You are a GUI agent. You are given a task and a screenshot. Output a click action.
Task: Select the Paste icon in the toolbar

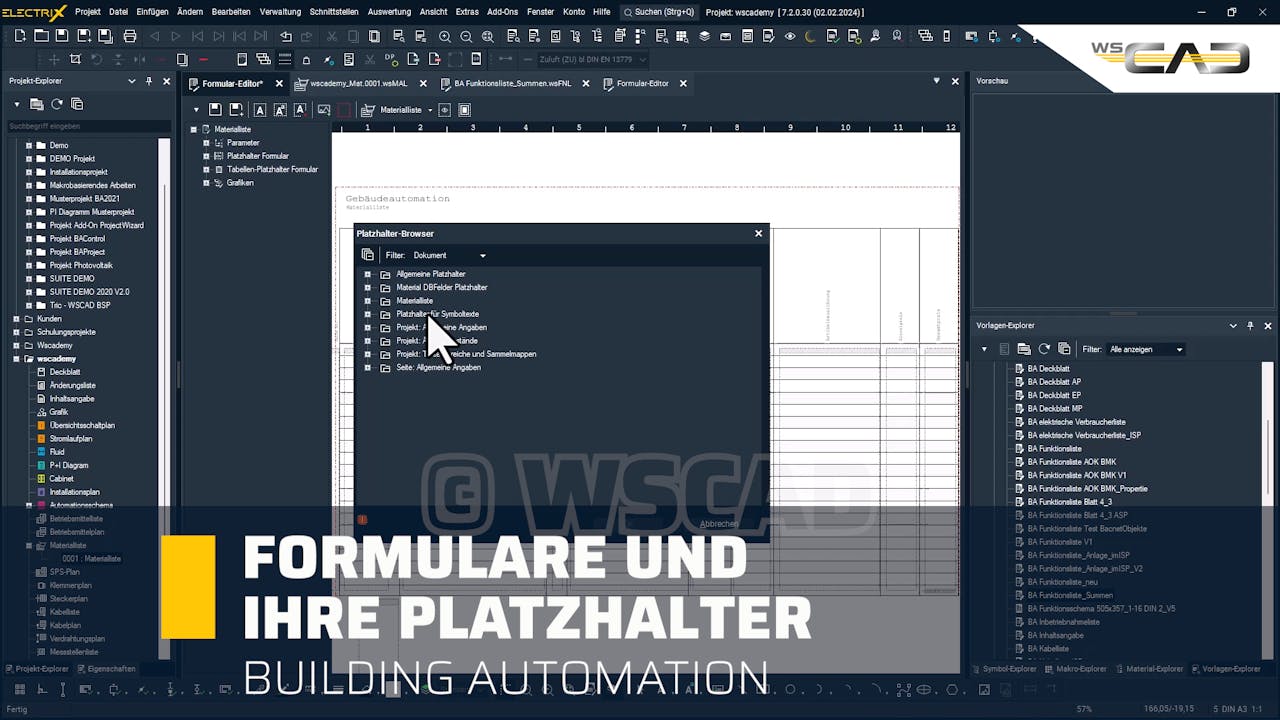pos(373,36)
